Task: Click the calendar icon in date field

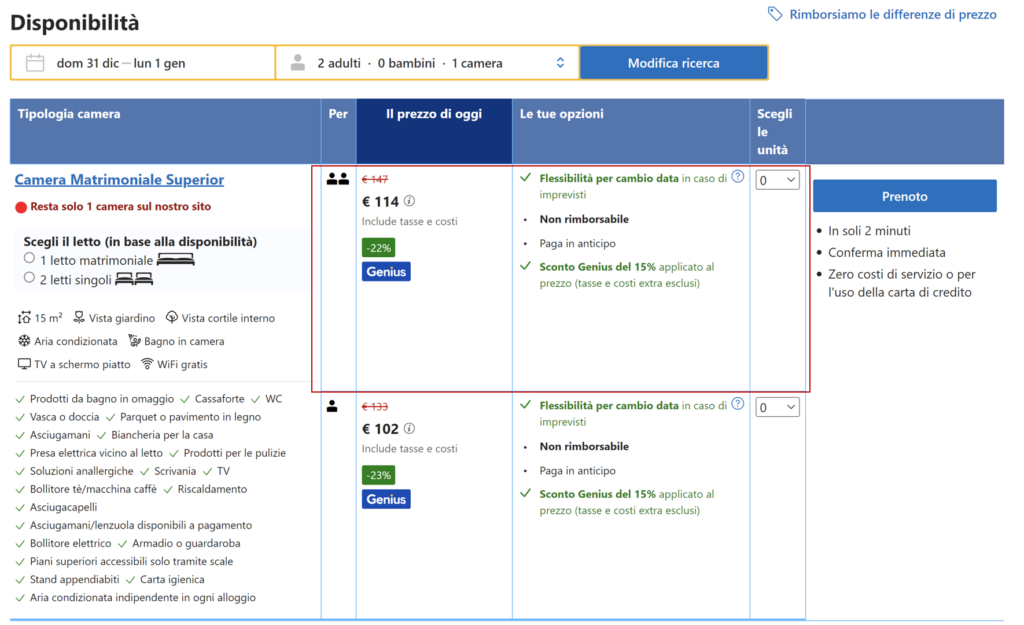Action: [x=35, y=63]
